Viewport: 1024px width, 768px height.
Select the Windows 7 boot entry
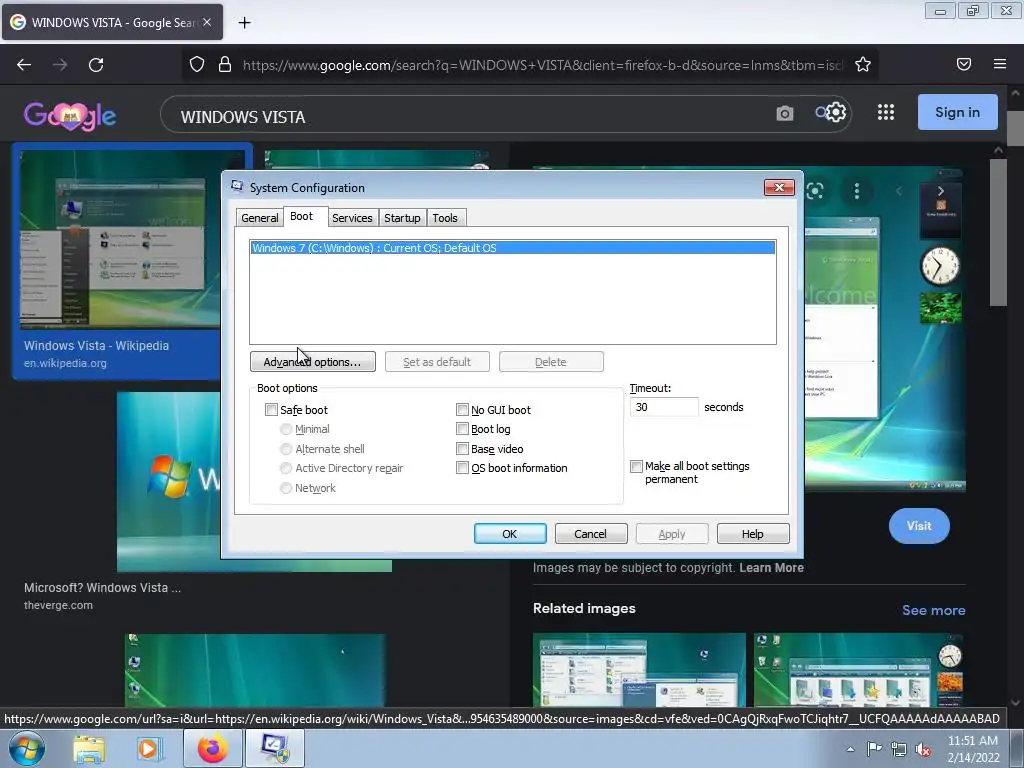click(x=513, y=248)
